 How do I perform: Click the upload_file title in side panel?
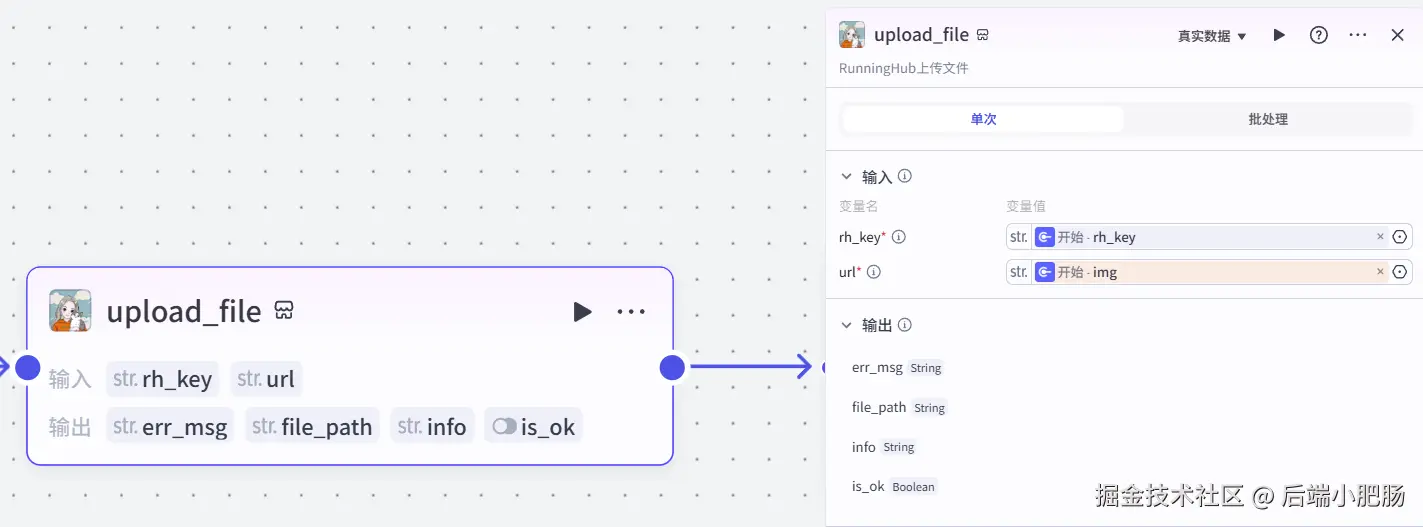coord(921,35)
